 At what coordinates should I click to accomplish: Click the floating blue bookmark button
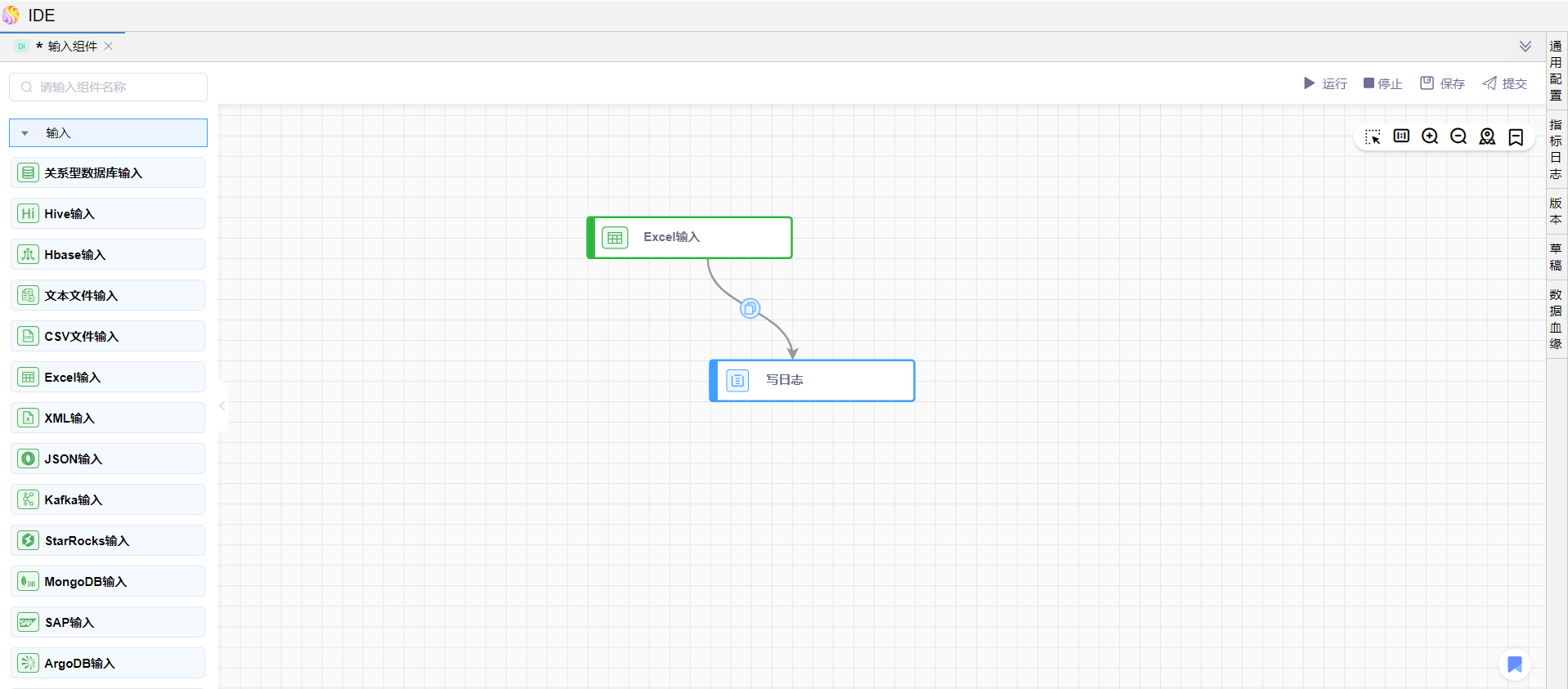click(x=1514, y=664)
